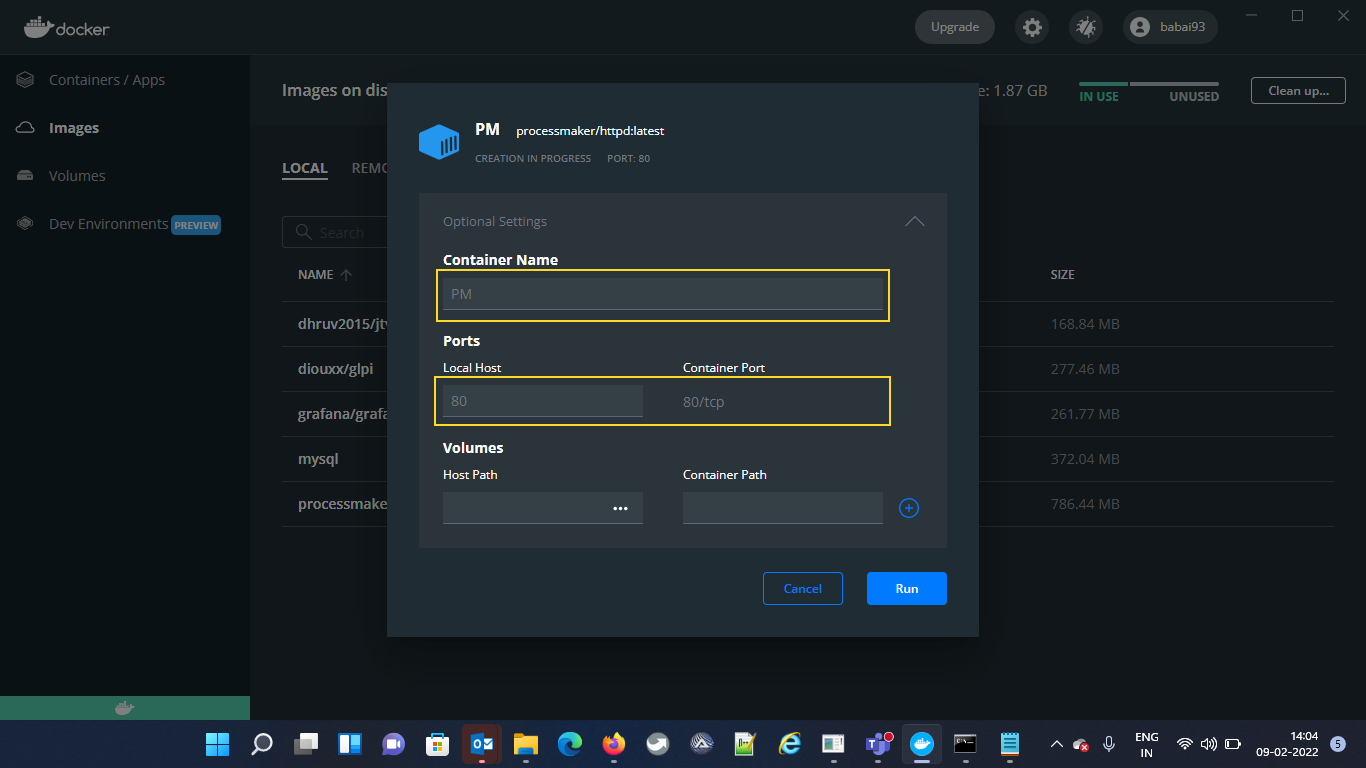This screenshot has width=1366, height=768.
Task: Select Images in the sidebar
Action: tap(74, 128)
